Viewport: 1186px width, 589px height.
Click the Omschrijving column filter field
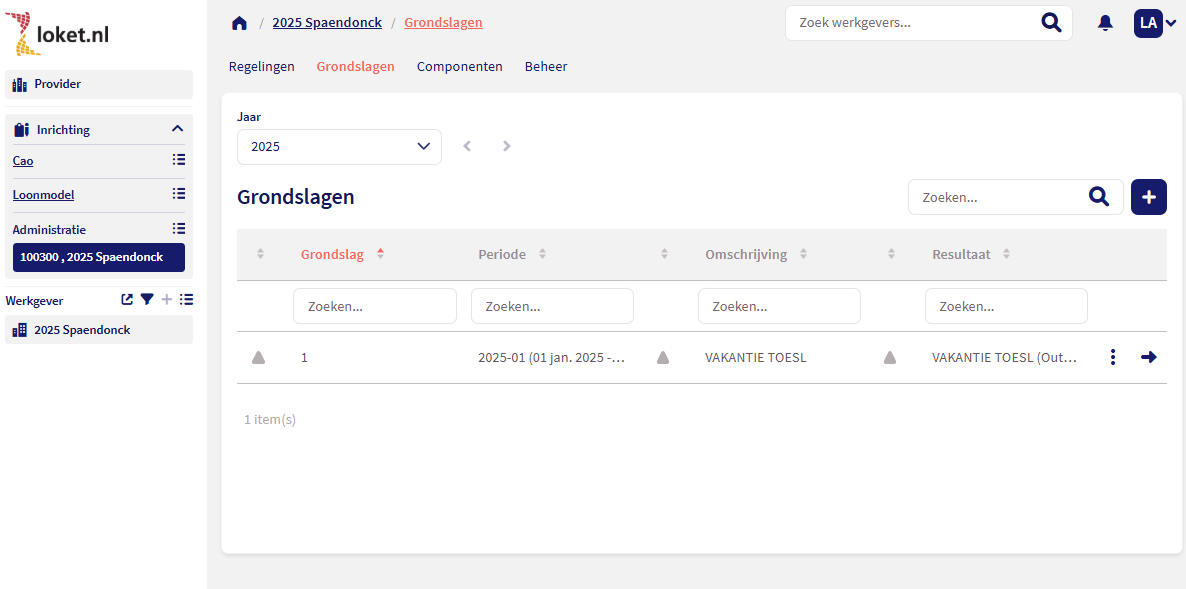(778, 306)
